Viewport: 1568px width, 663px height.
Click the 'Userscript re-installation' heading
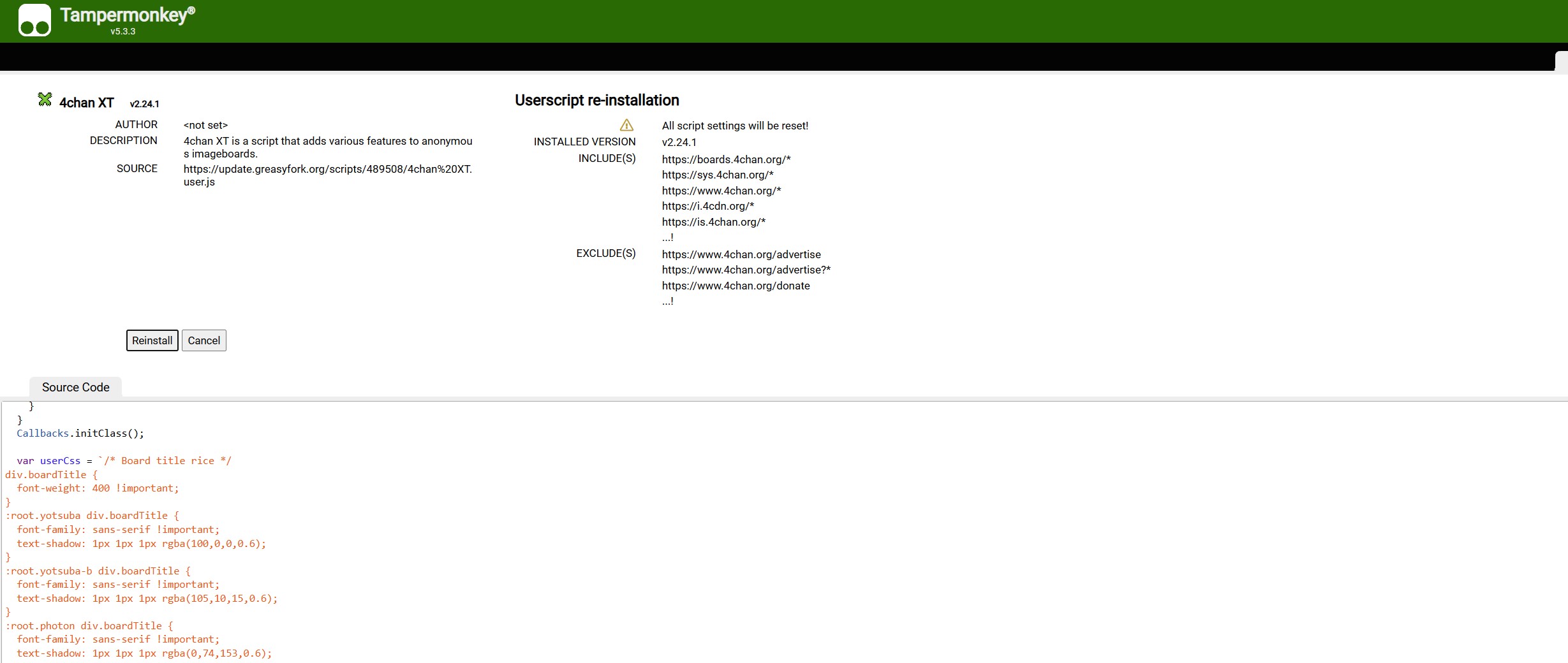coord(596,100)
